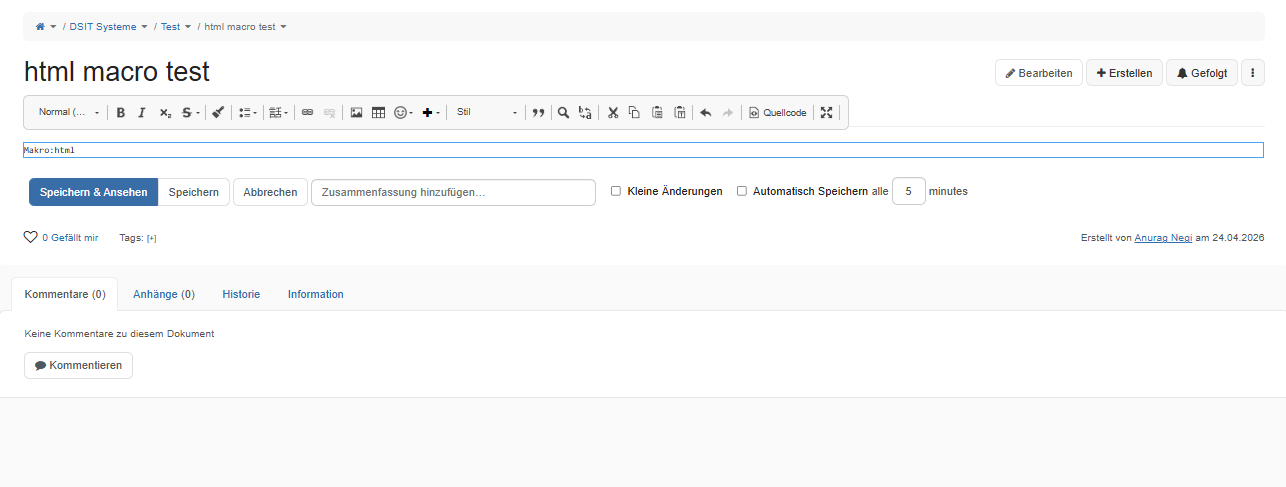Insert a link with the chain icon
Viewport: 1286px width, 487px height.
[307, 113]
